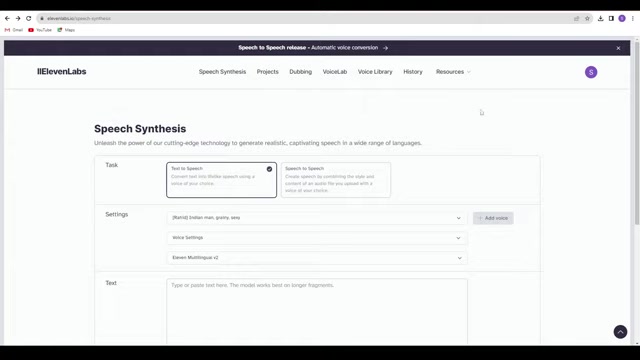
Task: Open the VoiceLab nav item
Action: tap(335, 72)
